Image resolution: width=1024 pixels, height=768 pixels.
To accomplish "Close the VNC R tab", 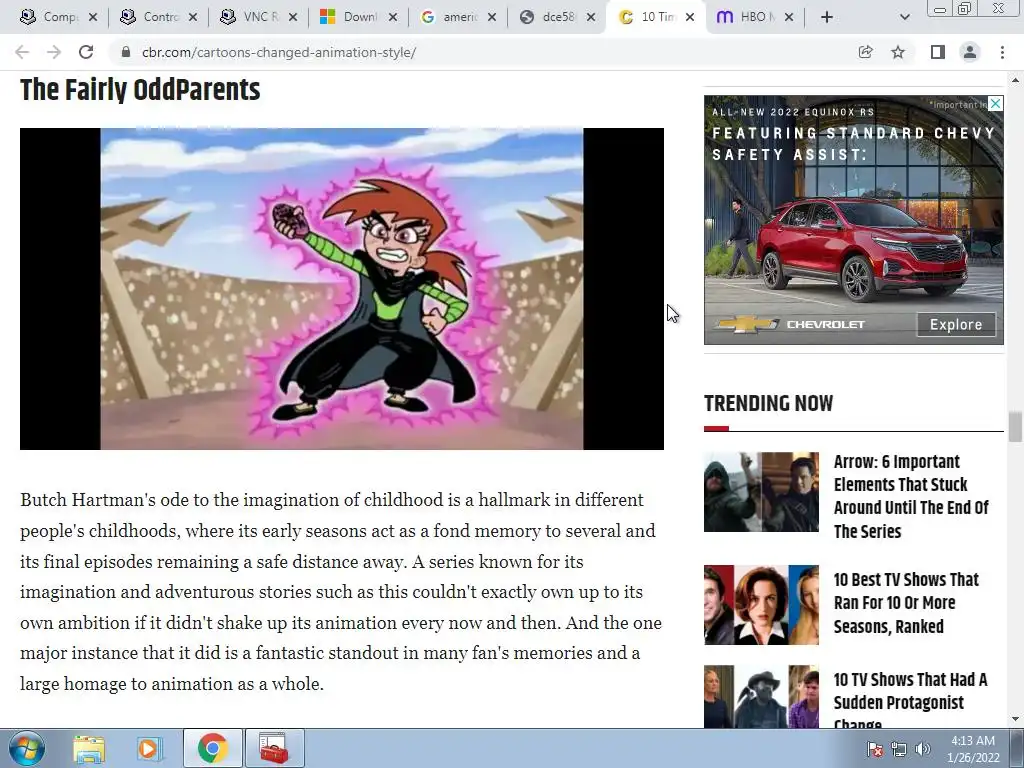I will pos(293,17).
